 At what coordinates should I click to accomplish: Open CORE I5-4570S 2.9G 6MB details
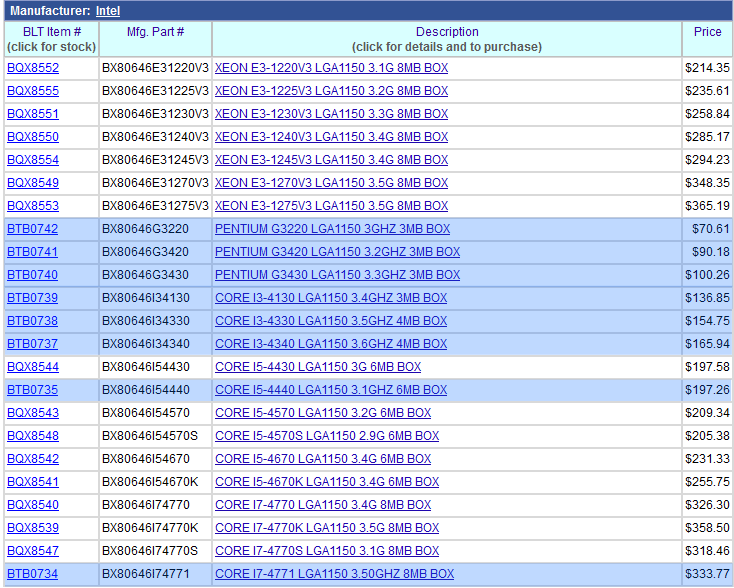pos(327,436)
